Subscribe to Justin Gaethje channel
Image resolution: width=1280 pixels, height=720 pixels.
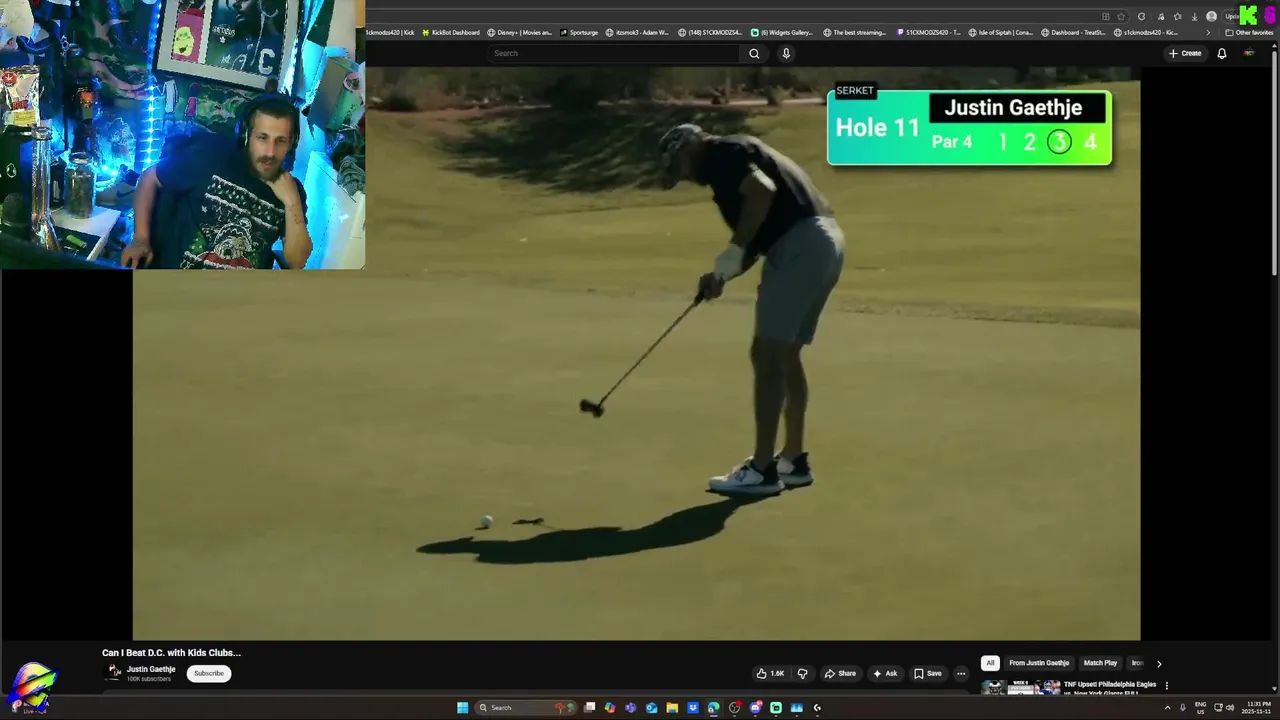(x=209, y=673)
